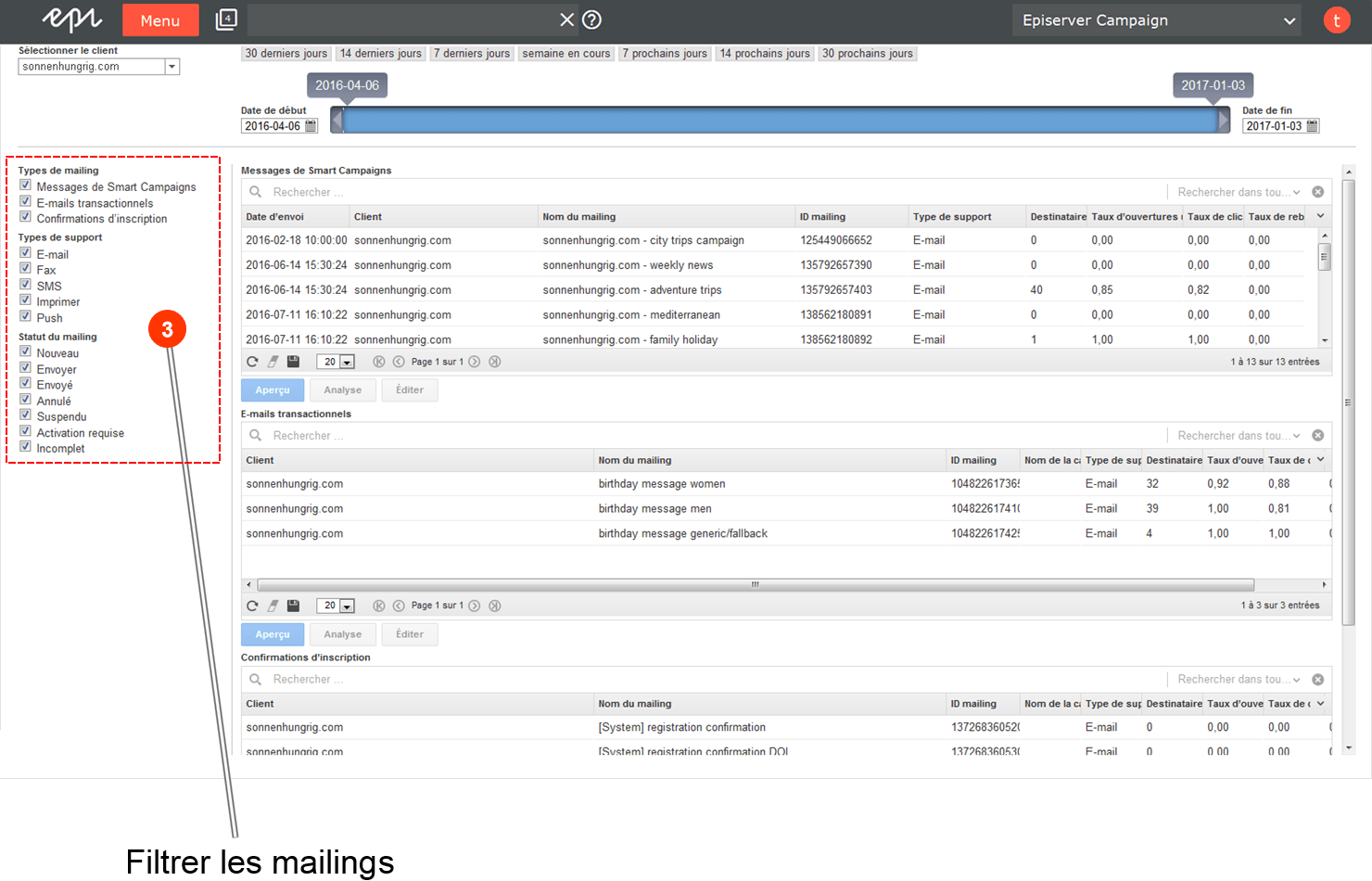Go to first page of Smart Campaigns table
The width and height of the screenshot is (1372, 881).
coord(378,362)
